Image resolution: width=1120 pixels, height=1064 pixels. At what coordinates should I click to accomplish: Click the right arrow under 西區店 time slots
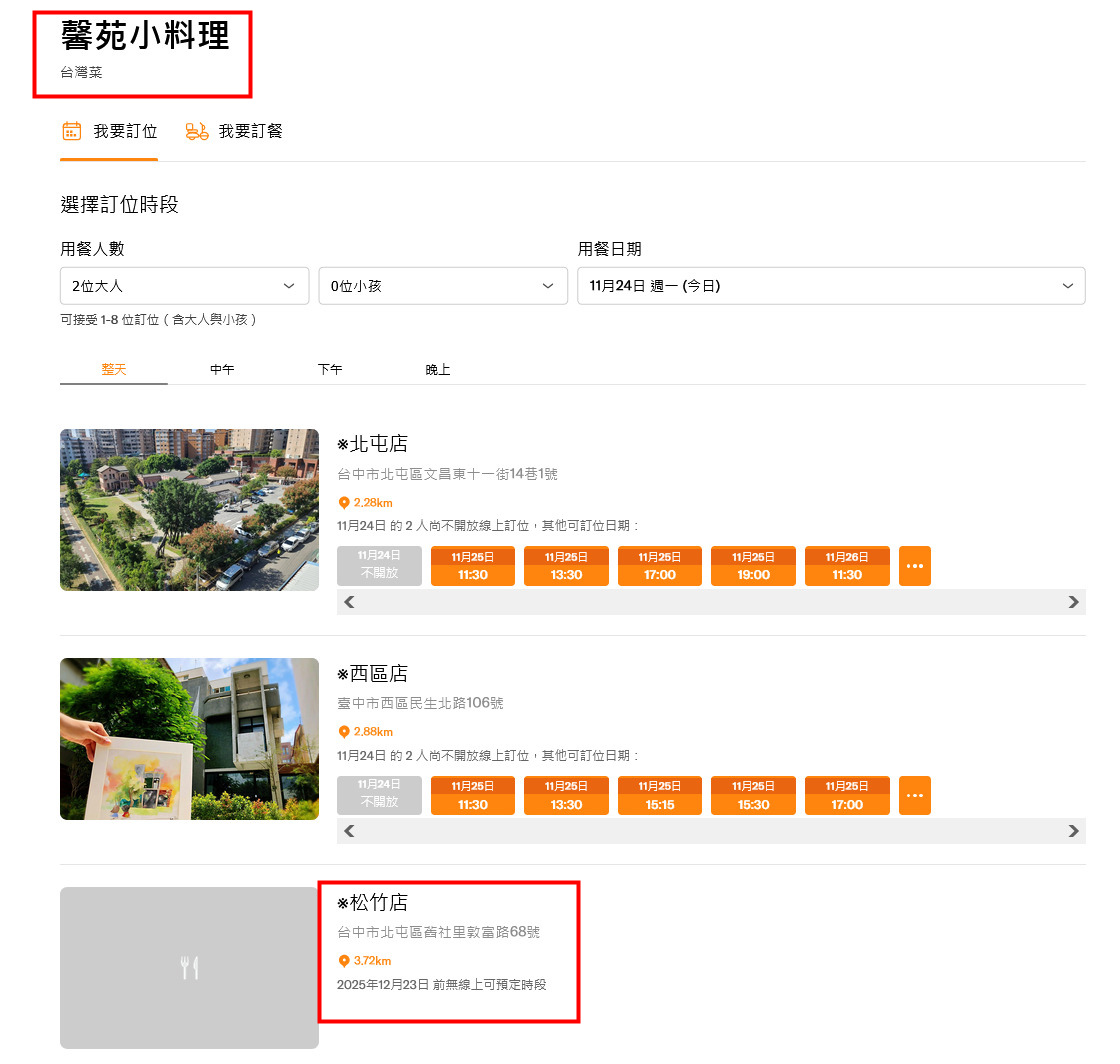click(1075, 831)
